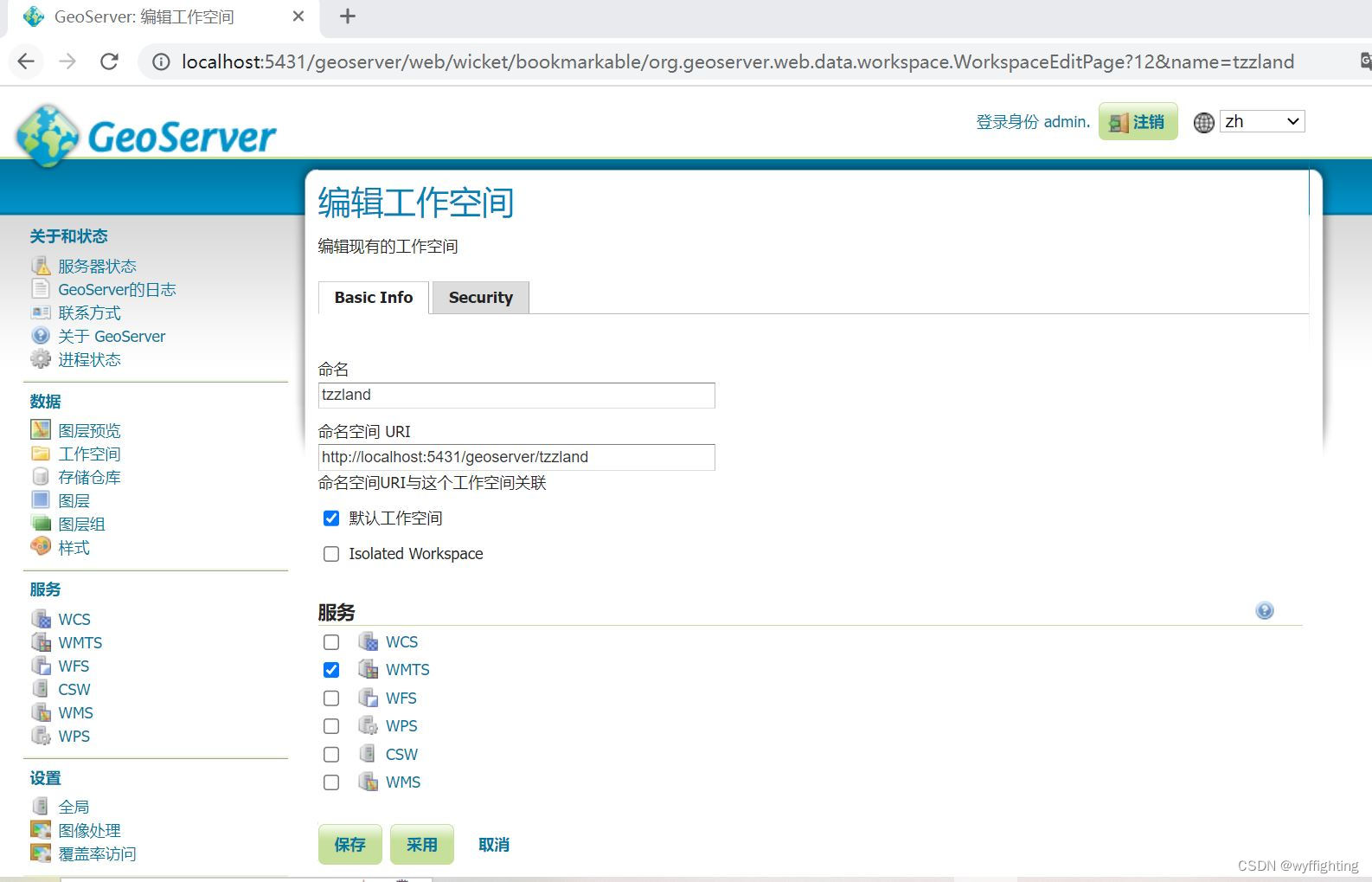This screenshot has height=882, width=1372.
Task: Open 全局 global settings link
Action: click(x=74, y=807)
